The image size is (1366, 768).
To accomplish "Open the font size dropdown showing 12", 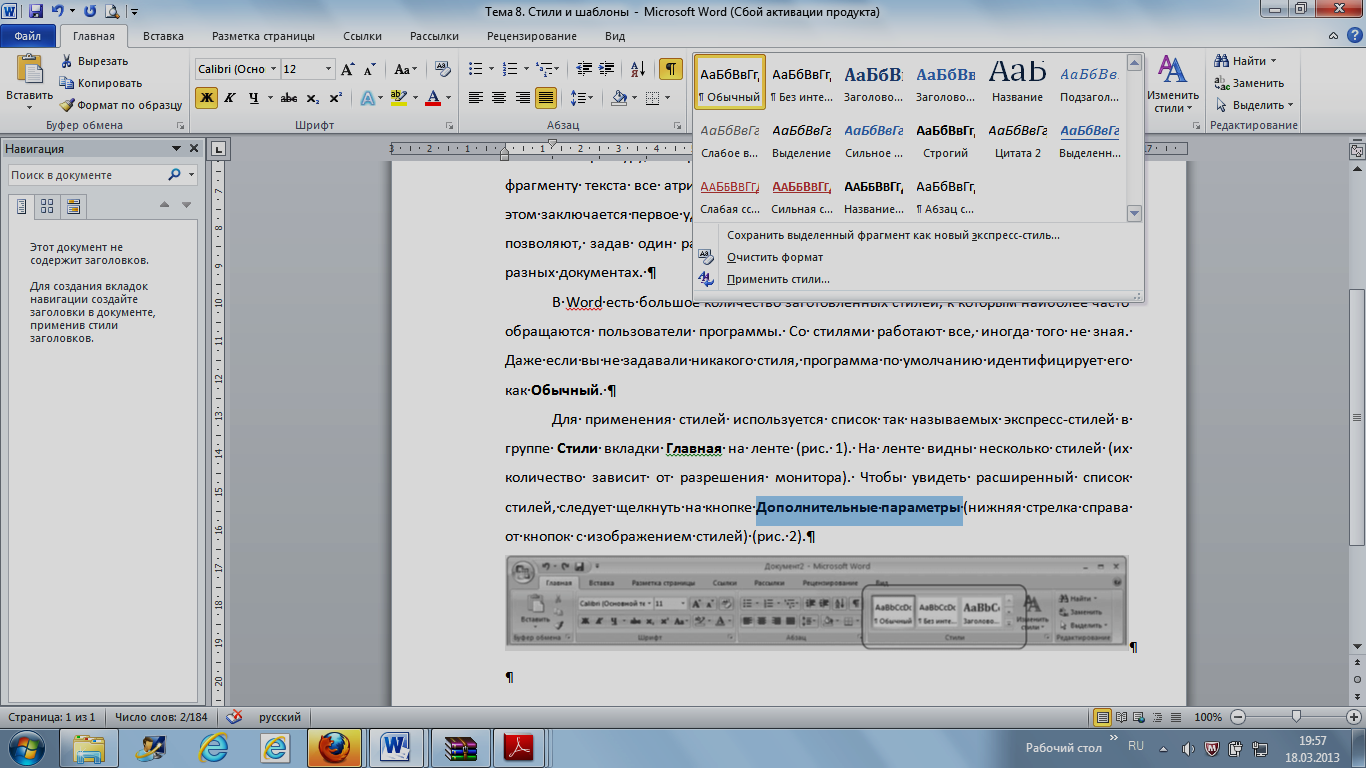I will tap(329, 70).
